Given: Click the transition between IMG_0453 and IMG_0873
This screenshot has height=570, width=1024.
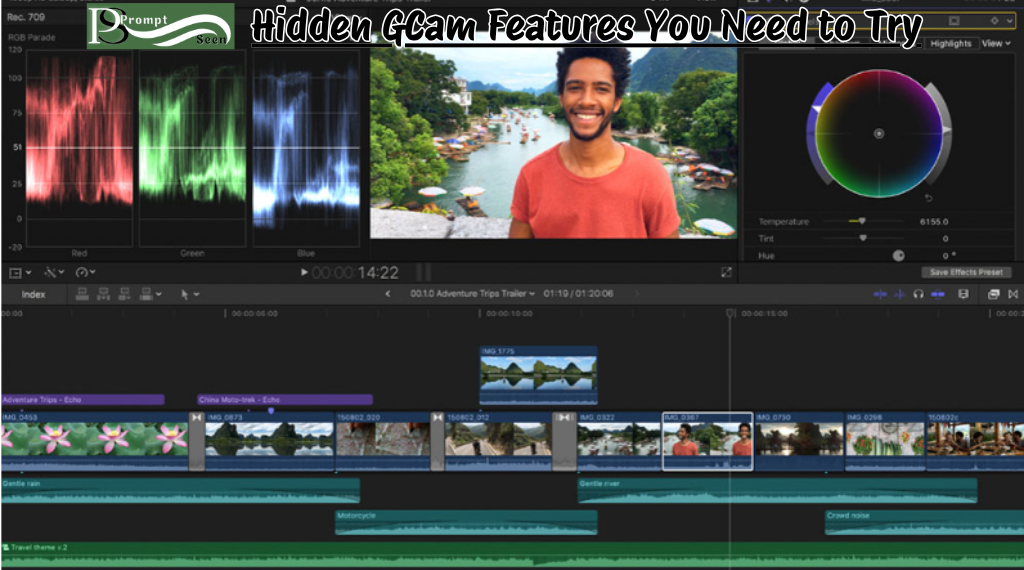Looking at the screenshot, I should pos(197,441).
